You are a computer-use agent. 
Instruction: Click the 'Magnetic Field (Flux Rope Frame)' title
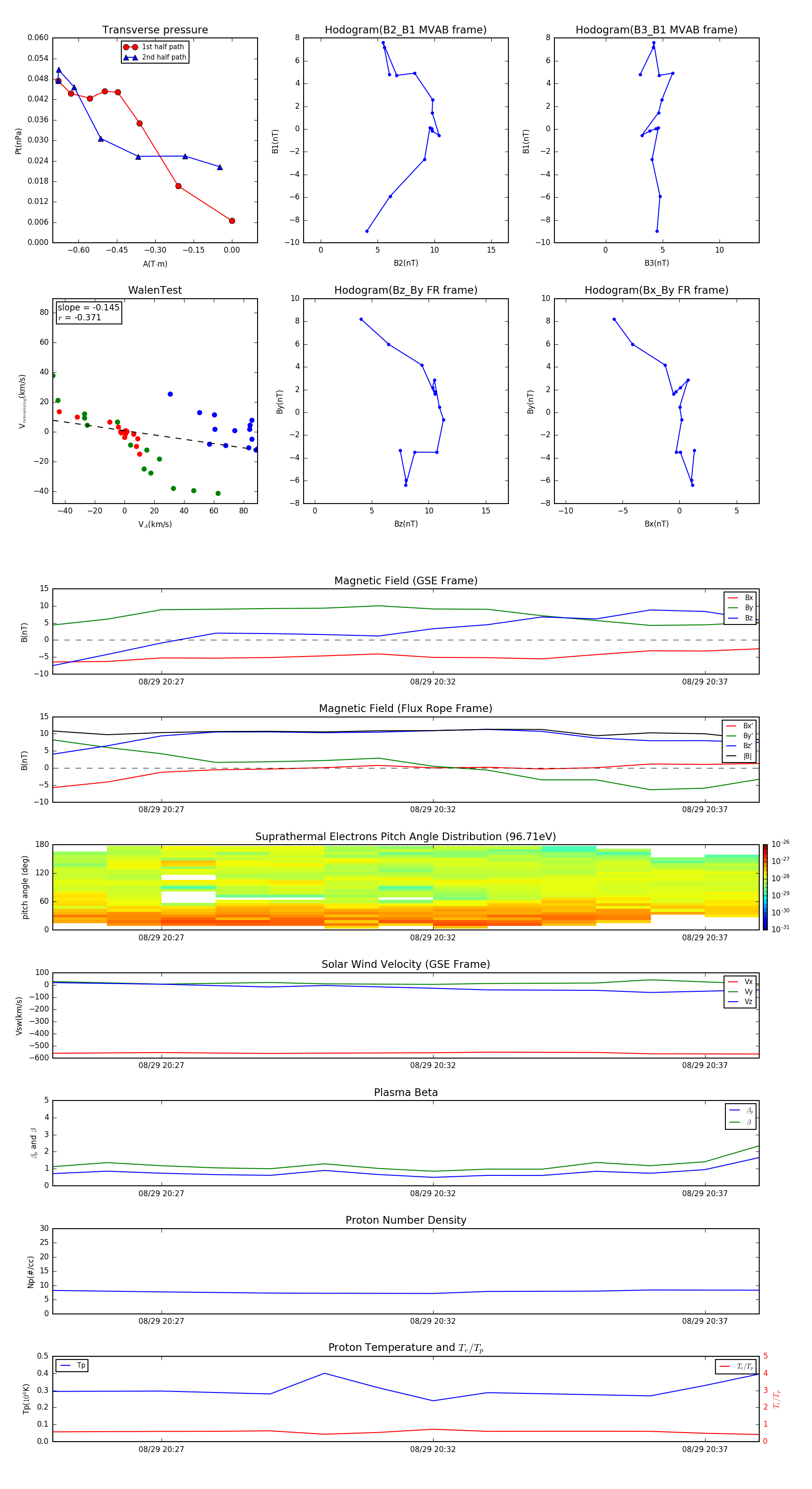tap(406, 709)
